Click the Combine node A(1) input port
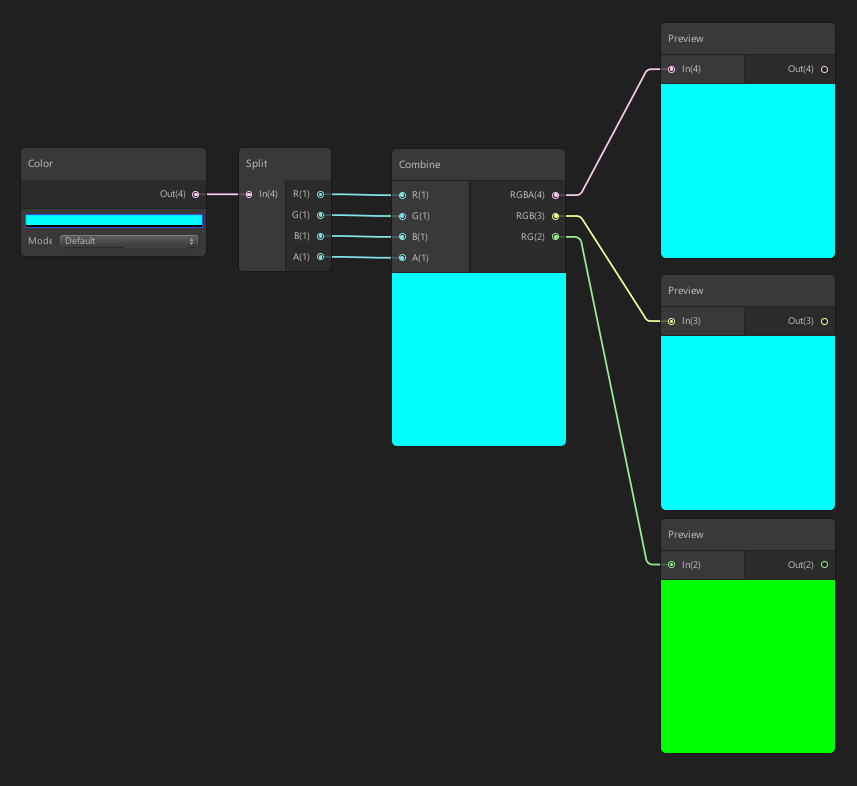Viewport: 857px width, 786px height. tap(402, 258)
